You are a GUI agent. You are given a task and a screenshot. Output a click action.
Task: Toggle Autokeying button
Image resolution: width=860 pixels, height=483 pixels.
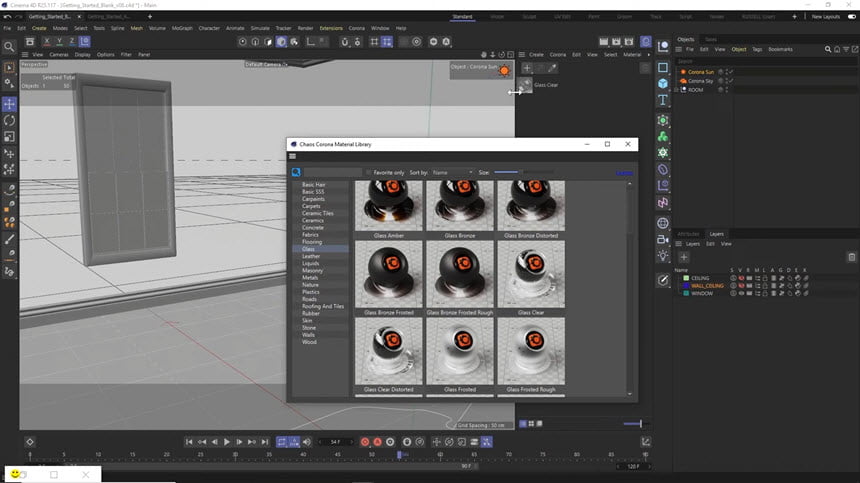[x=377, y=442]
